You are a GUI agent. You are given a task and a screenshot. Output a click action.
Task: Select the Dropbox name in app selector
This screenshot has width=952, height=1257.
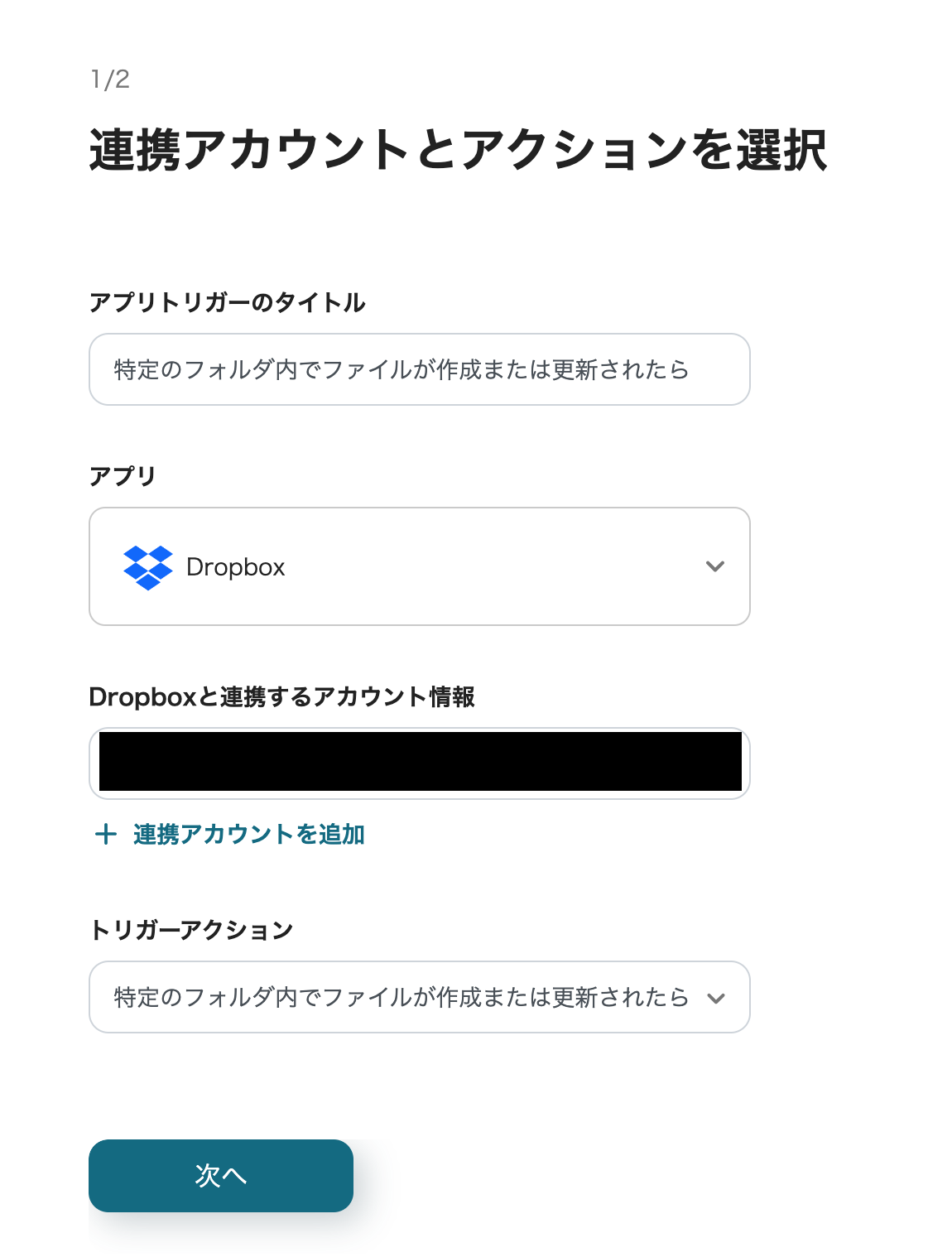coord(236,567)
